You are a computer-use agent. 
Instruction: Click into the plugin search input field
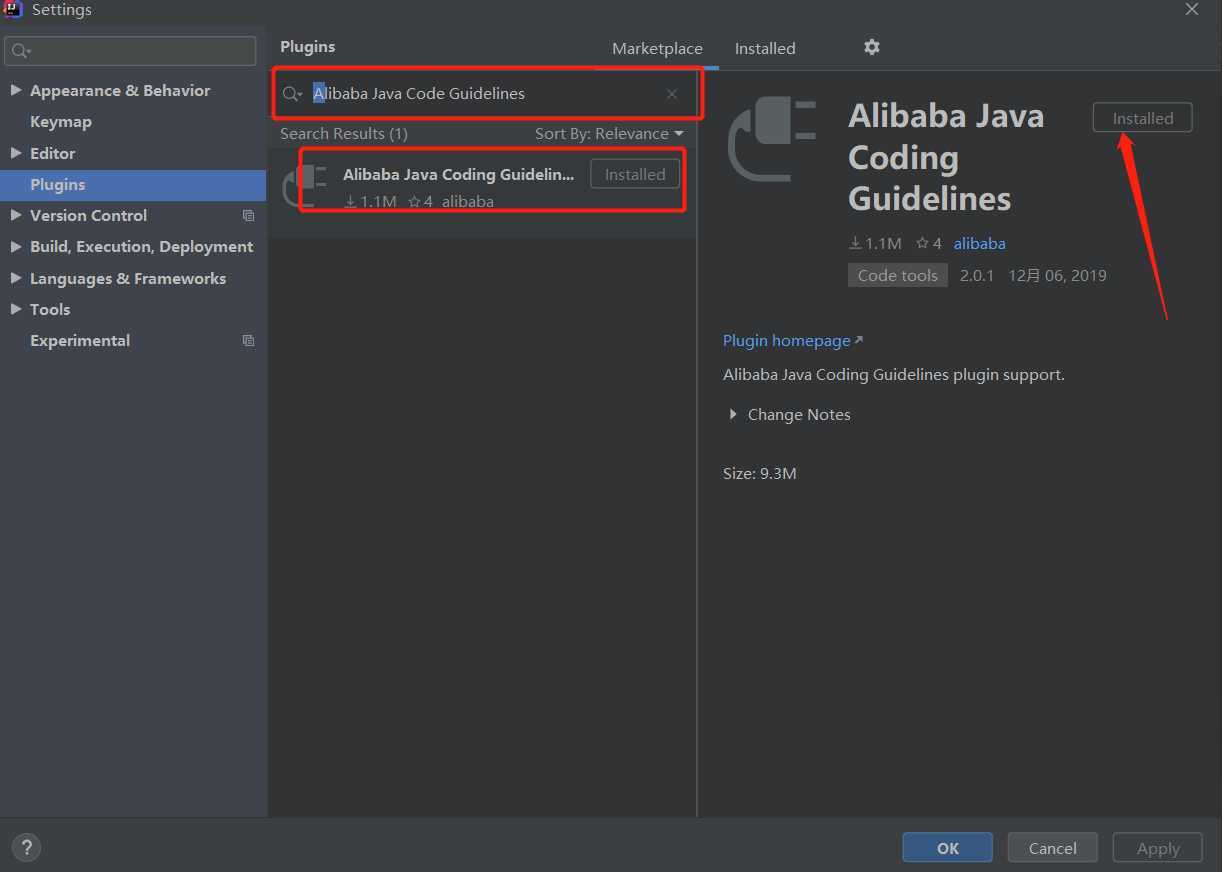pos(485,94)
